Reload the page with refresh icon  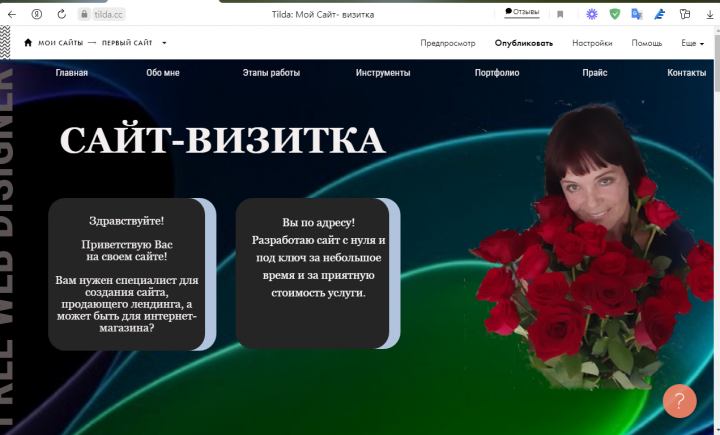tap(62, 14)
